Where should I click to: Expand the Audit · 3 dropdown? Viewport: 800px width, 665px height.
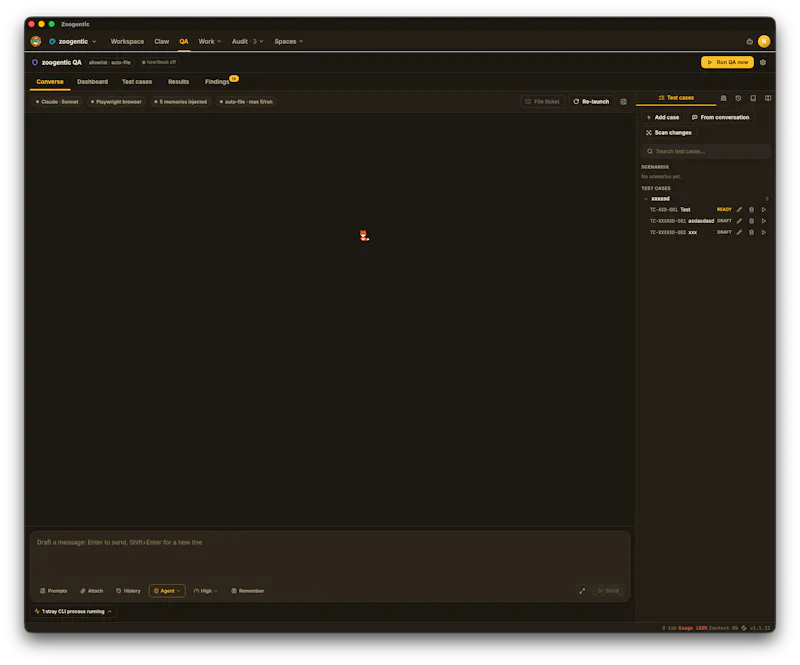pos(247,41)
